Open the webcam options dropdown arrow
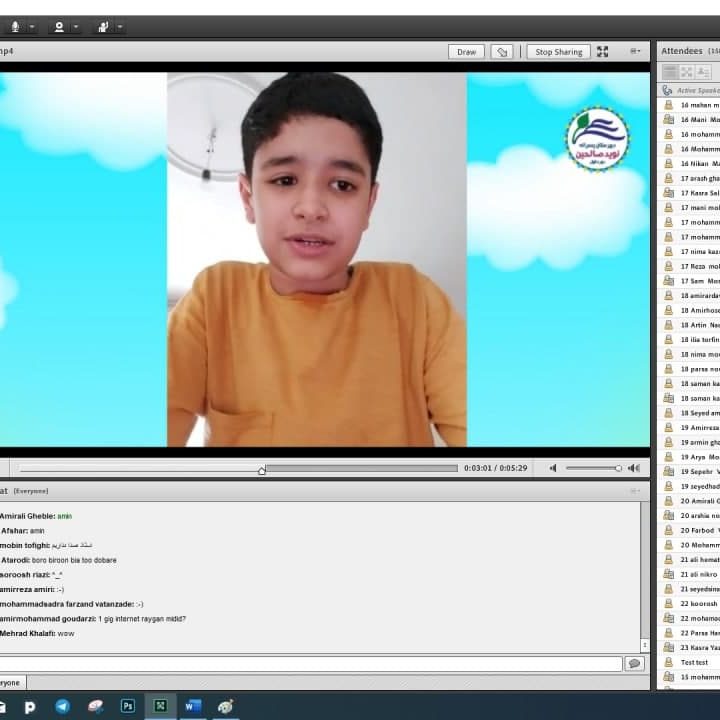 coord(76,27)
